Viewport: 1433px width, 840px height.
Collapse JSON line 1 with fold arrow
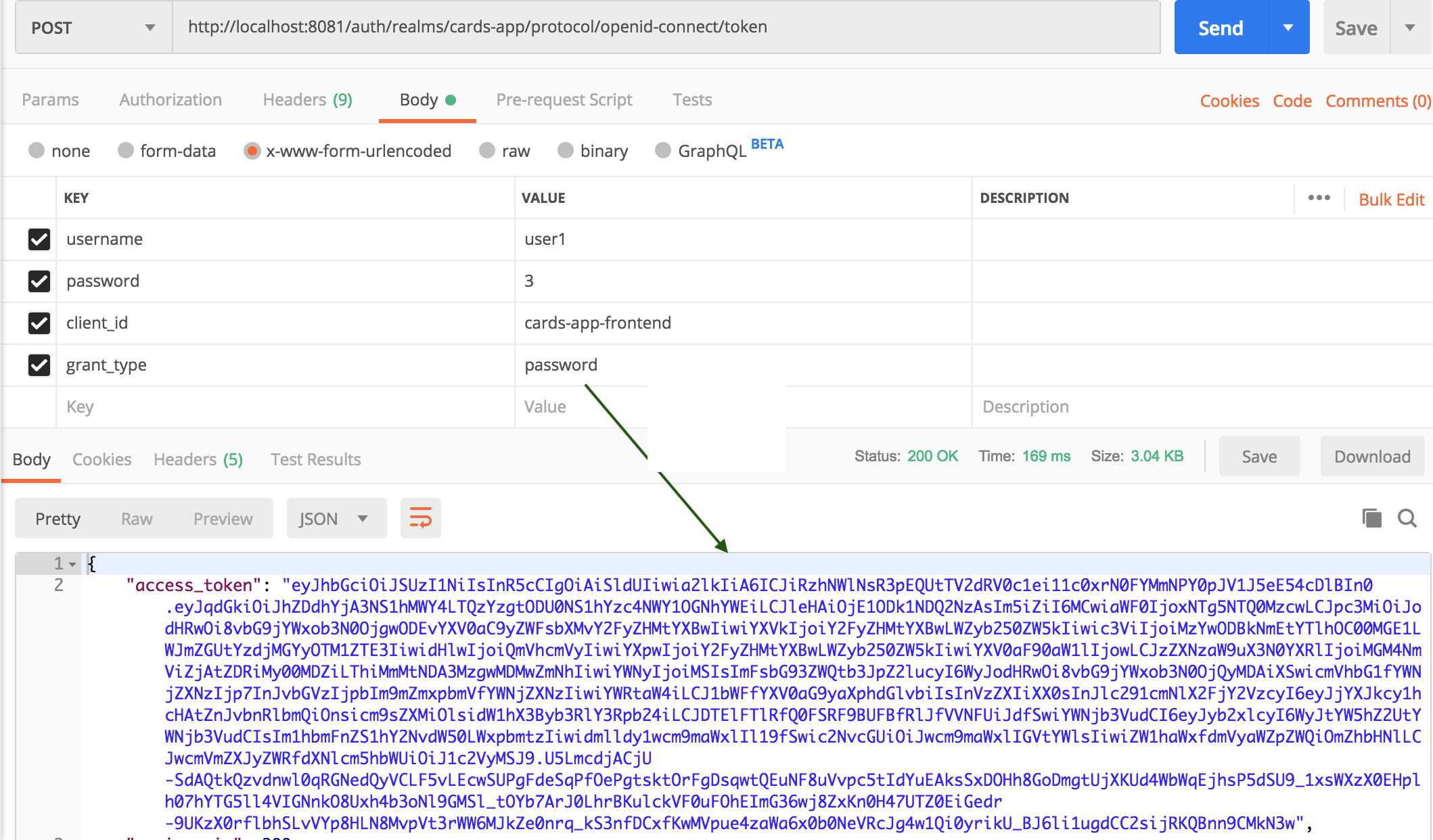[72, 563]
